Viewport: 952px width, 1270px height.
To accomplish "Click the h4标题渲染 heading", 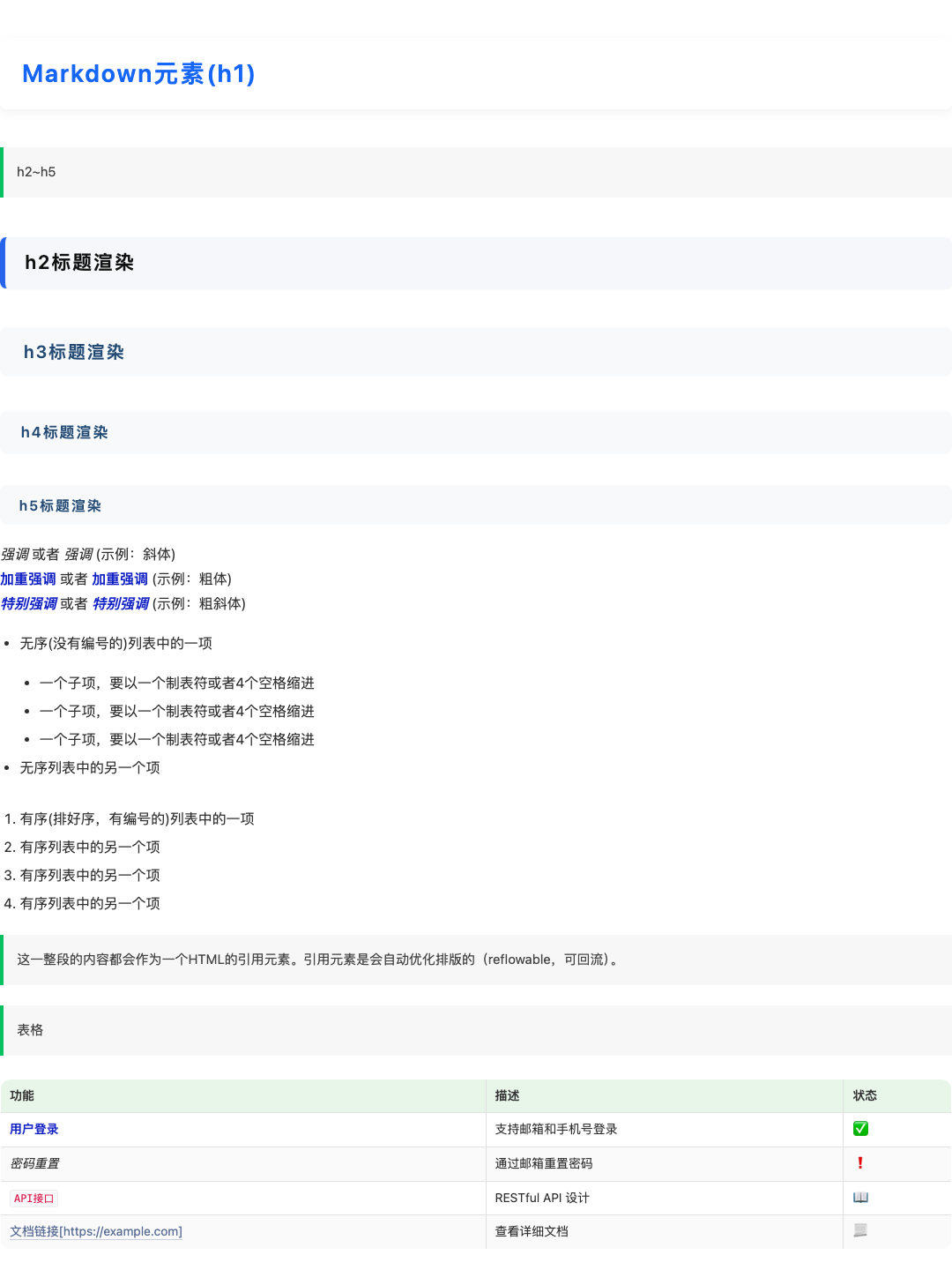I will [64, 433].
